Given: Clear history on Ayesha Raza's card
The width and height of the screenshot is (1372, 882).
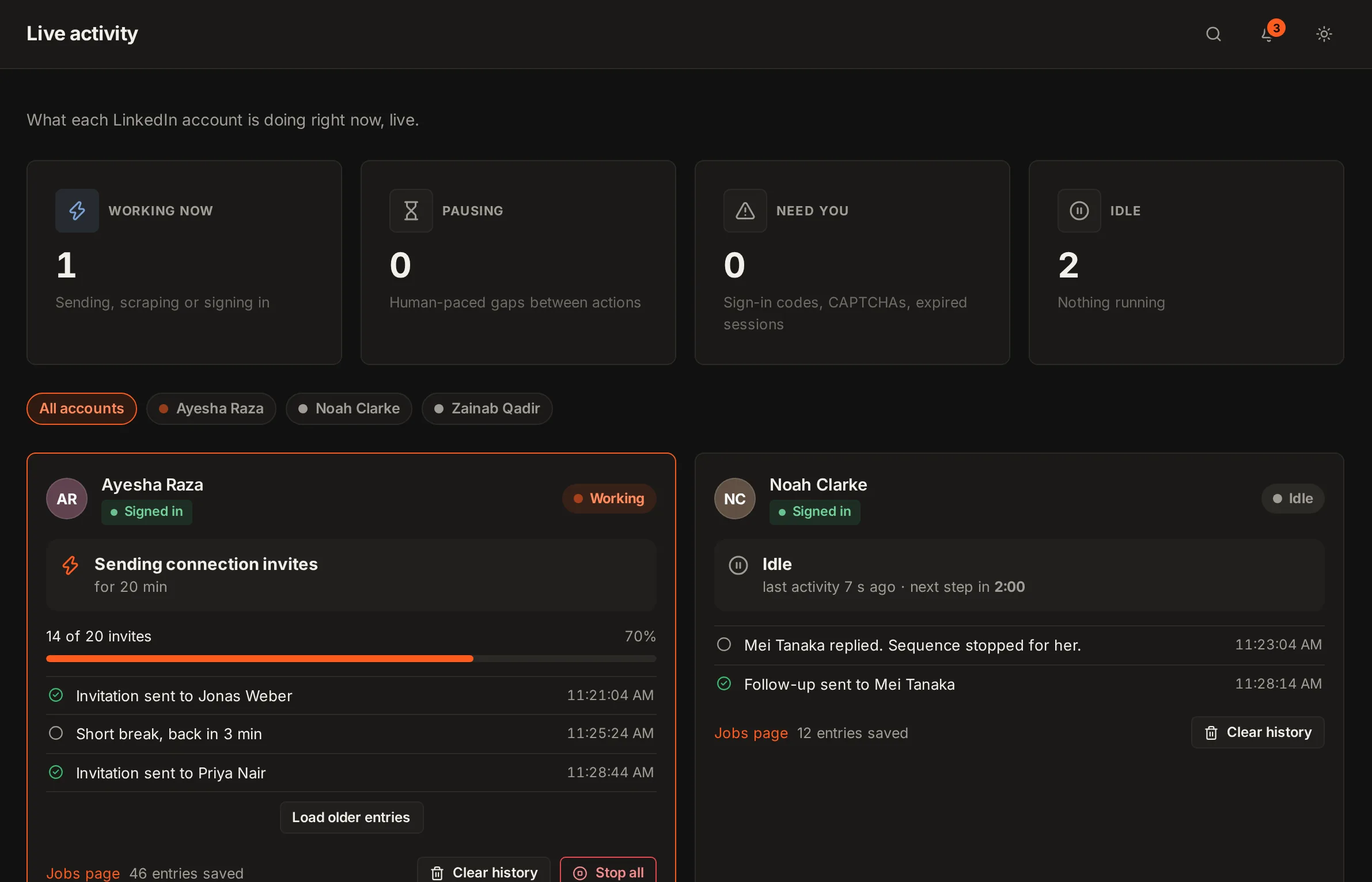Looking at the screenshot, I should tap(484, 872).
